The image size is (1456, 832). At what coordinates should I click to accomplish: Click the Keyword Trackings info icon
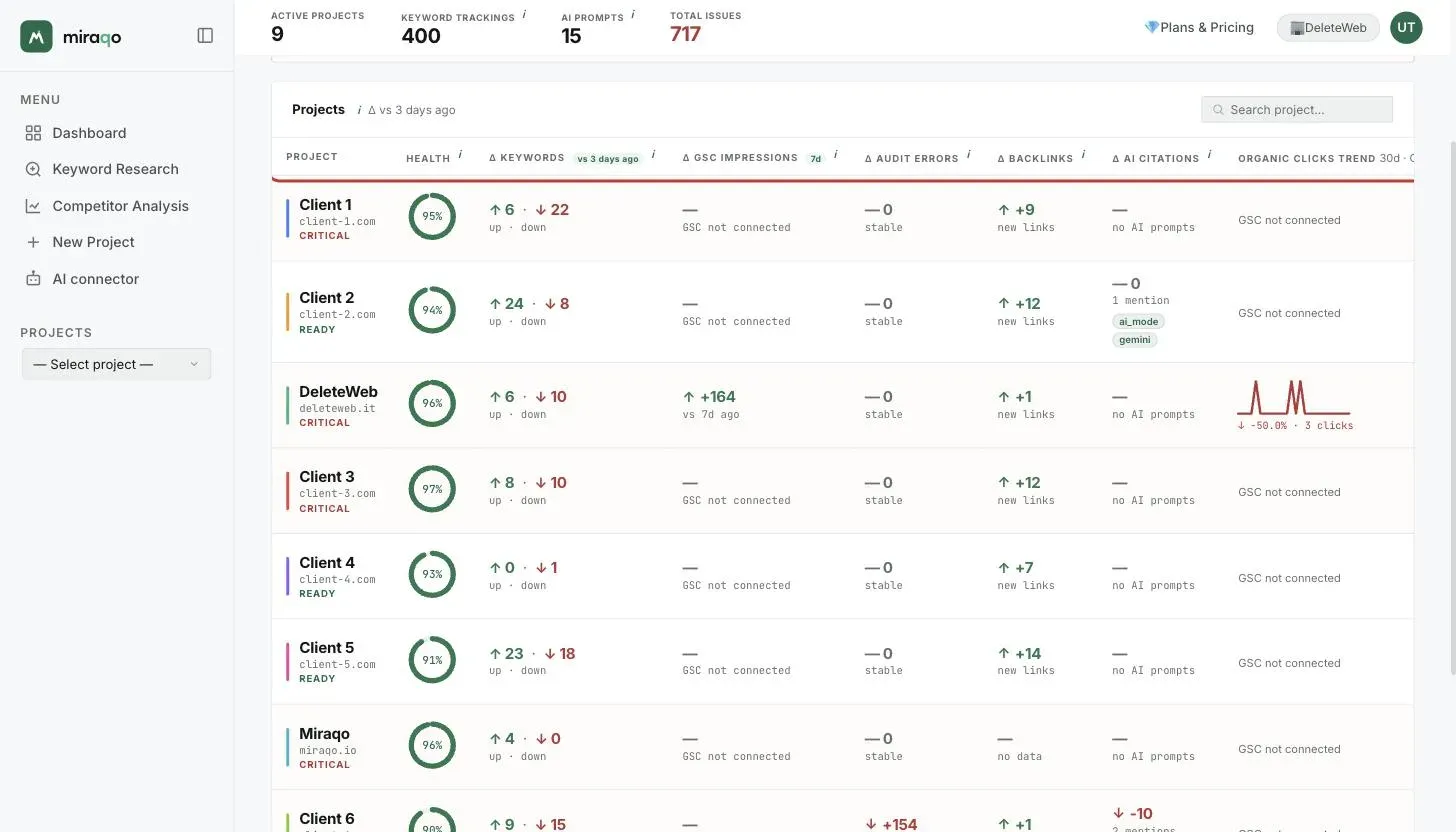(x=524, y=15)
